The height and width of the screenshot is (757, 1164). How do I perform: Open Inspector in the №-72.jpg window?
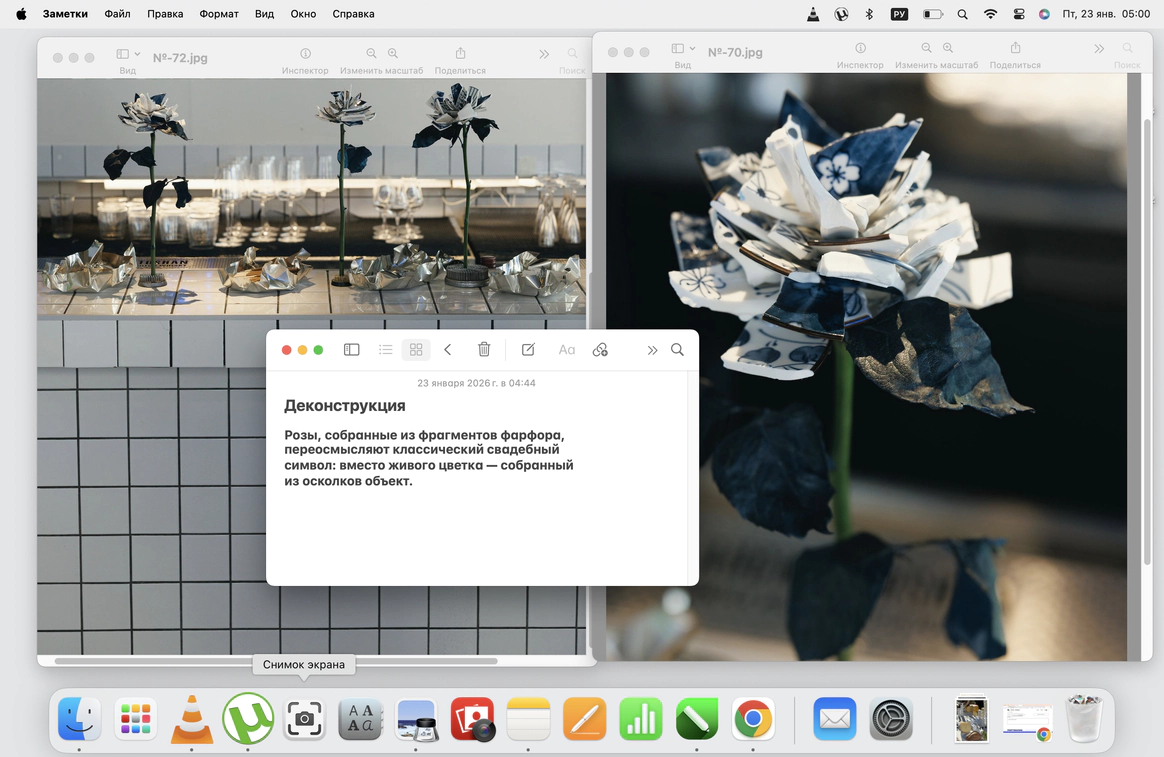point(305,54)
